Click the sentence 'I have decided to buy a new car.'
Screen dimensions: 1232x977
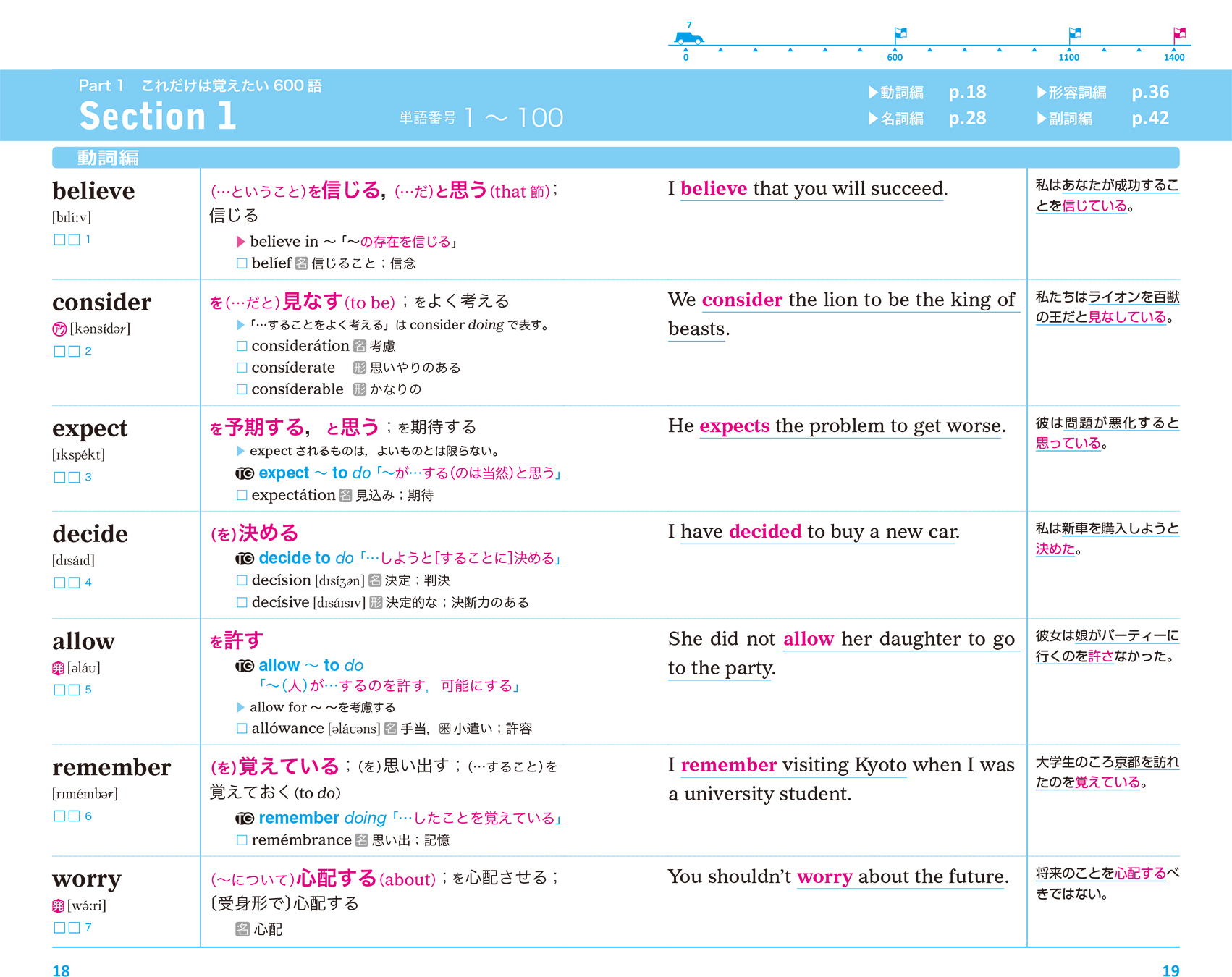coord(814,532)
